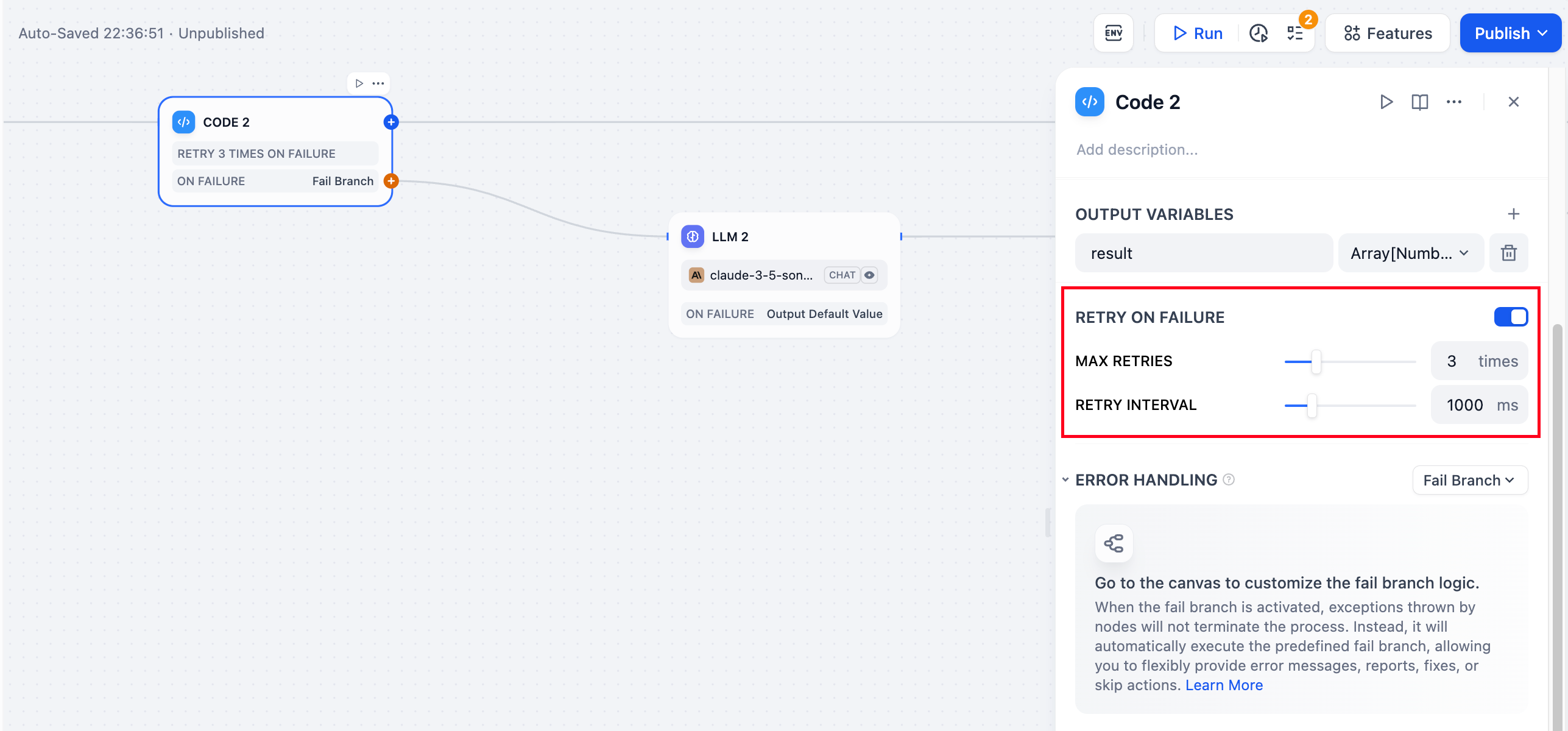1568x731 pixels.
Task: Open the Array[Number] type dropdown
Action: pyautogui.click(x=1410, y=253)
